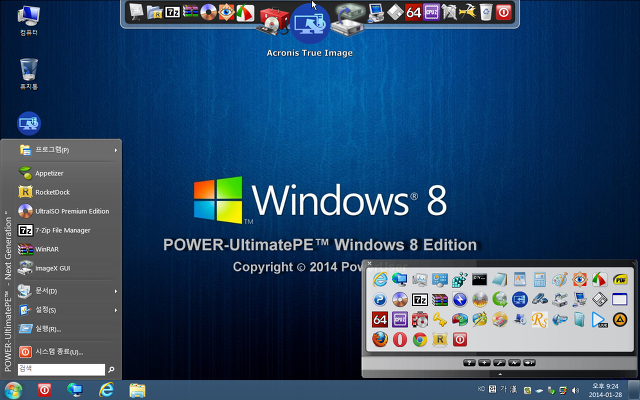Open Internet Explorer from the taskbar

point(106,391)
